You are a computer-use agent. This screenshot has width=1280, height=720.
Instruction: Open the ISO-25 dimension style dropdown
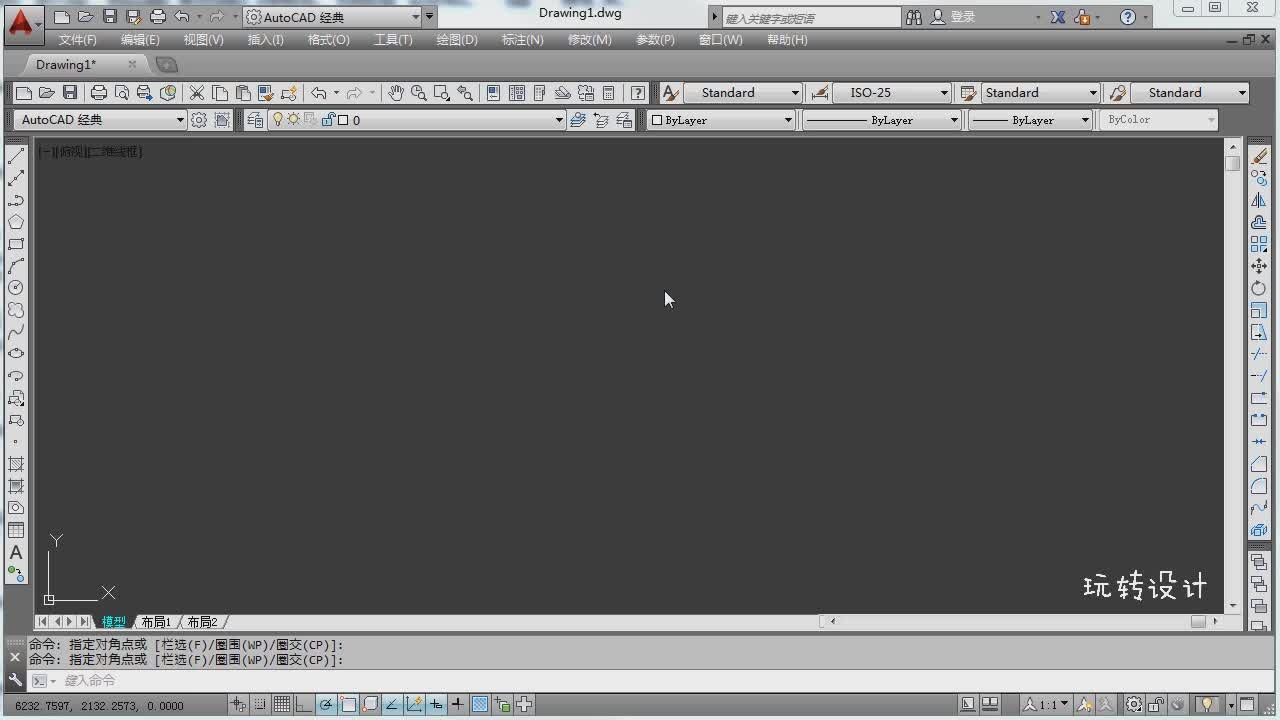944,93
